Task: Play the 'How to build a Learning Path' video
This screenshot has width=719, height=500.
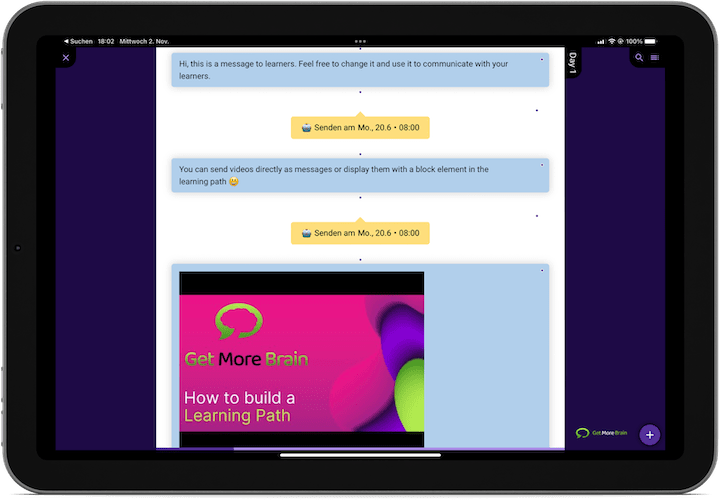Action: (x=302, y=359)
